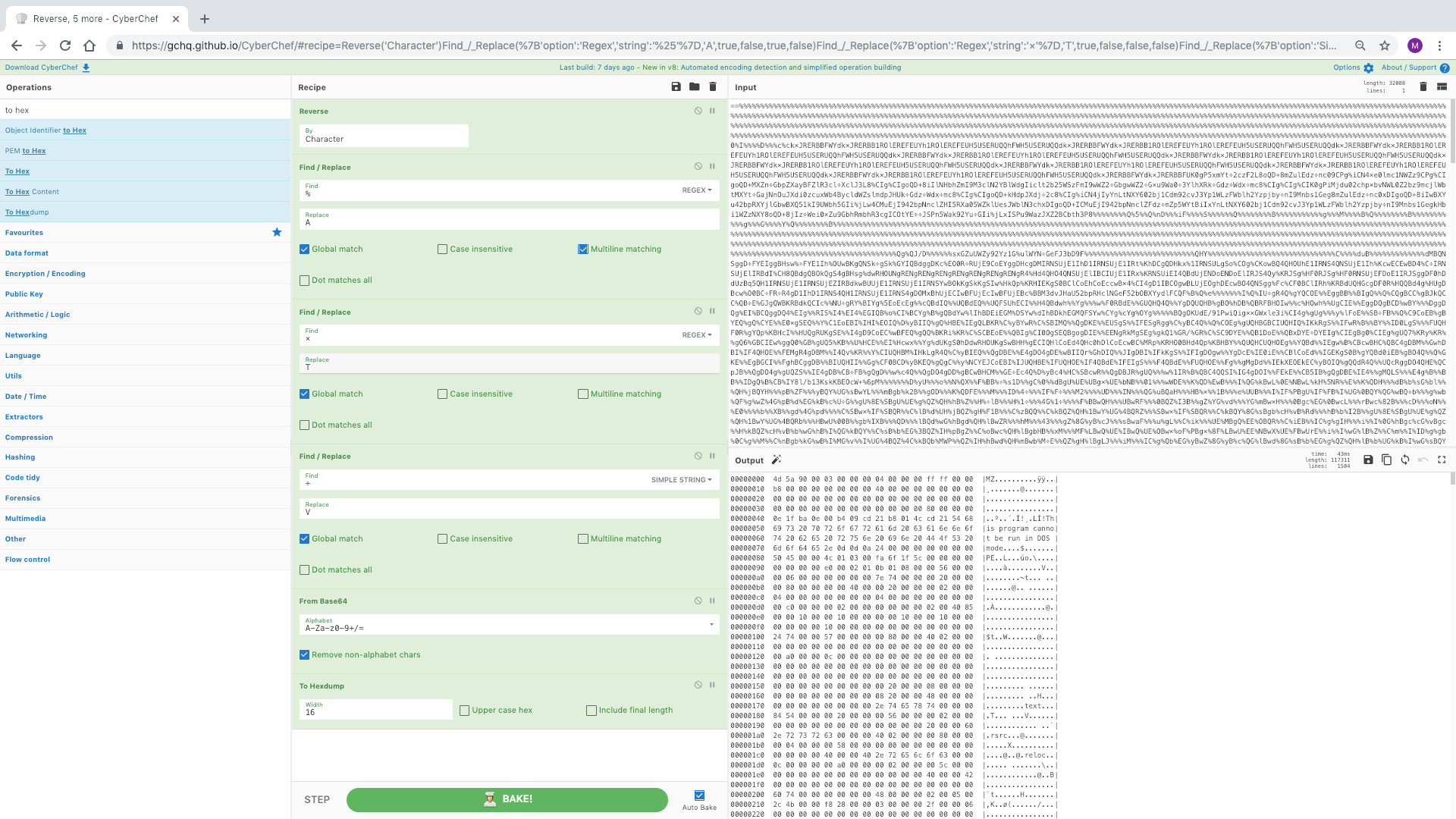Viewport: 1456px width, 819px height.
Task: Toggle Remove non-alphabet chars checkbox
Action: (x=305, y=654)
